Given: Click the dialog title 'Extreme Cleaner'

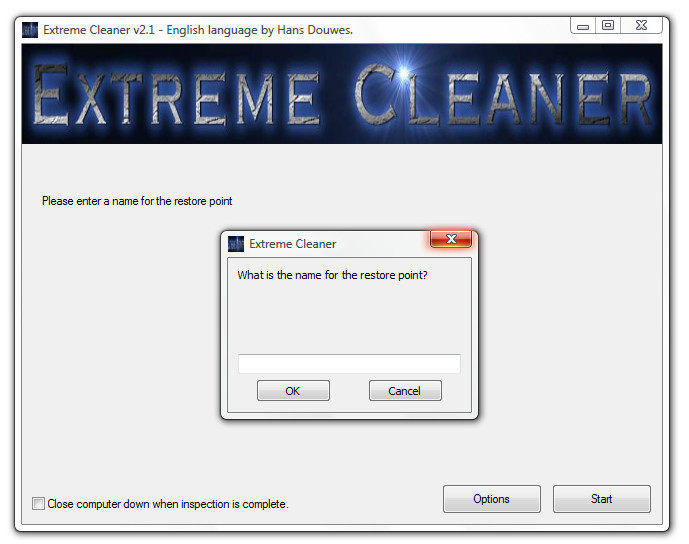Looking at the screenshot, I should (293, 244).
